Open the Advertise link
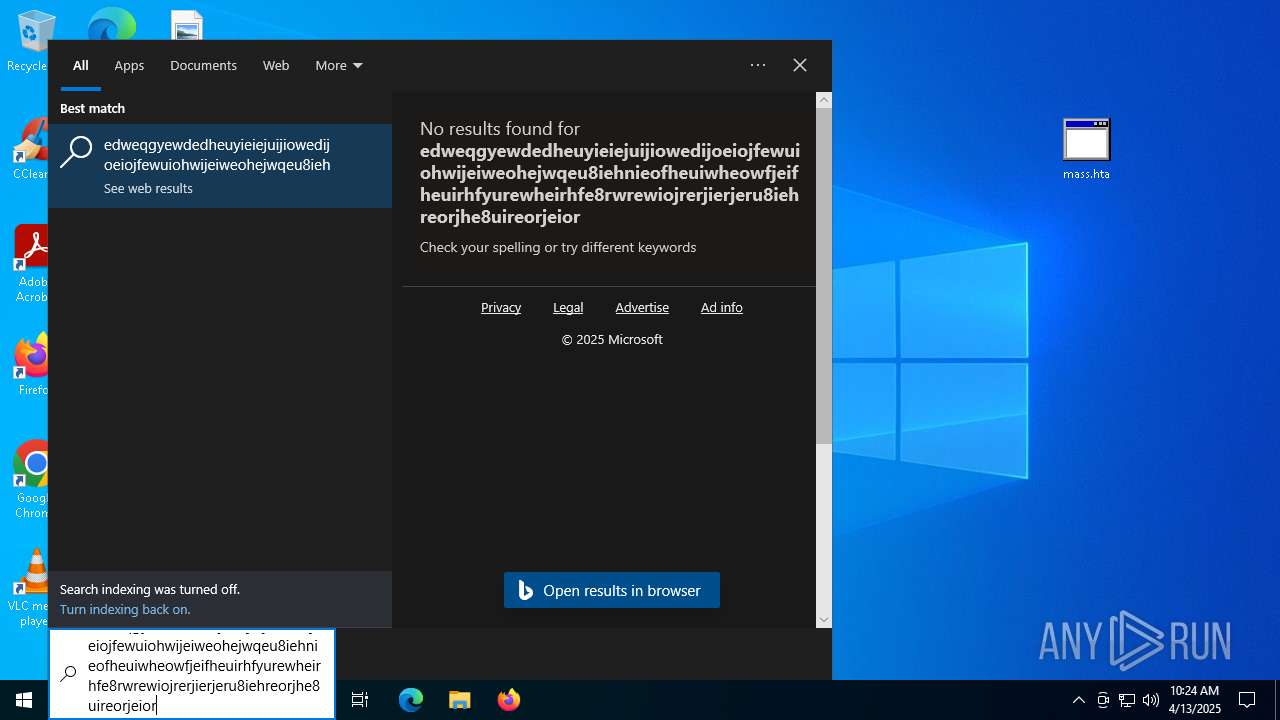The image size is (1280, 720). pos(642,307)
